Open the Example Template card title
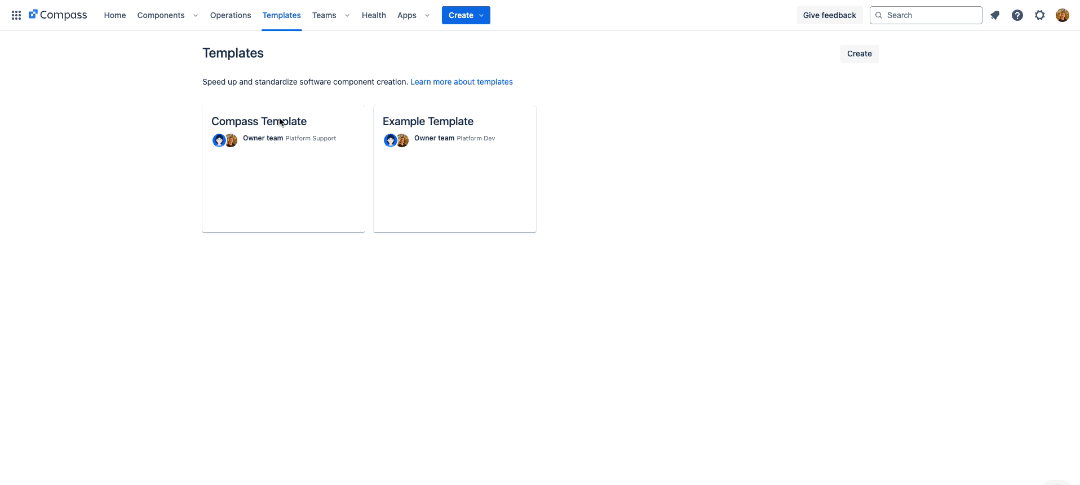The image size is (1080, 485). point(428,121)
